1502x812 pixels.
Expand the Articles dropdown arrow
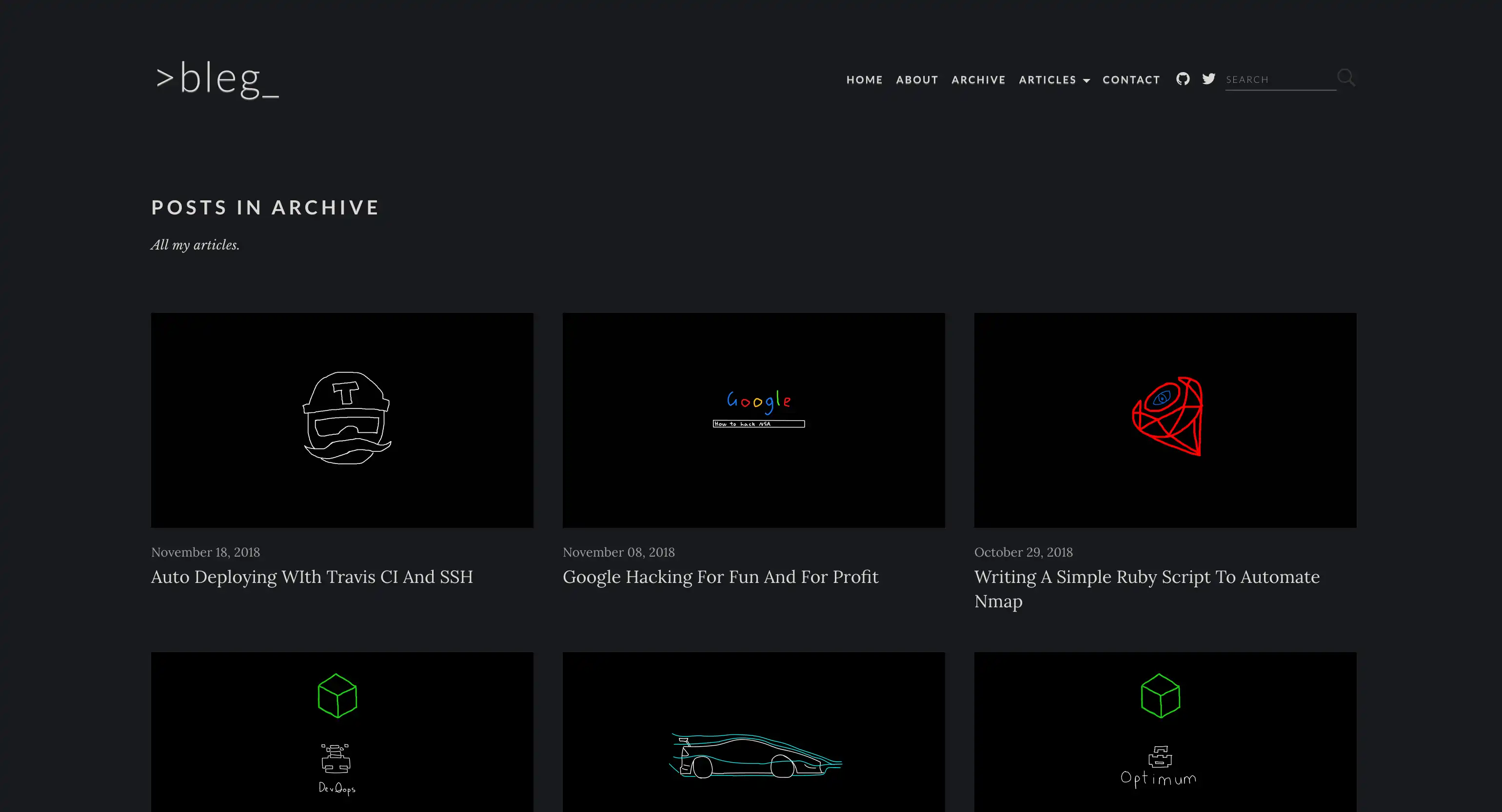(x=1087, y=80)
